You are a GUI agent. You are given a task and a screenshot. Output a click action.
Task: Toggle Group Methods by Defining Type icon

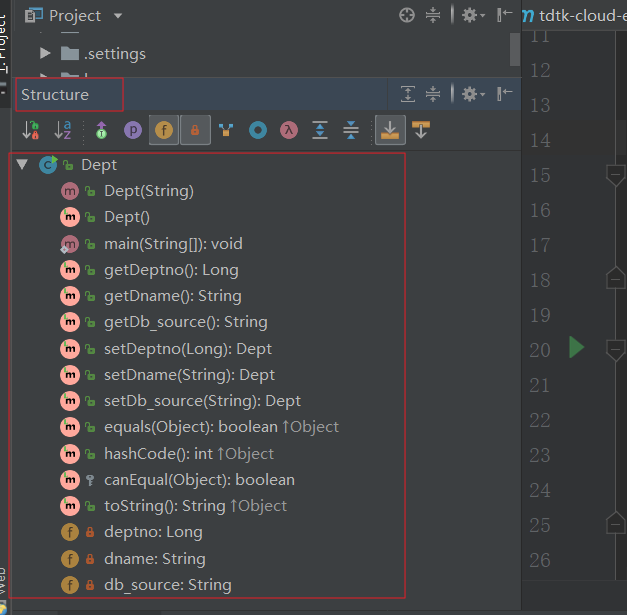click(226, 130)
